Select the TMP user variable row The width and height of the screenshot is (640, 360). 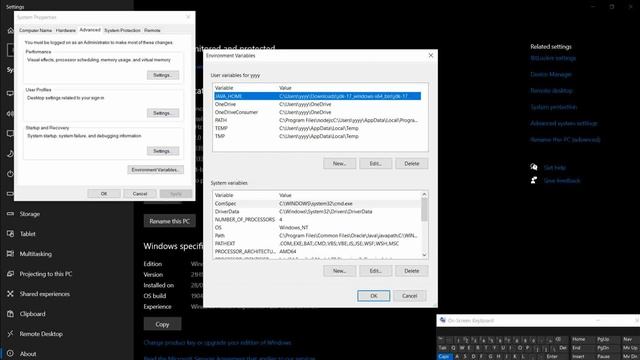coord(318,136)
